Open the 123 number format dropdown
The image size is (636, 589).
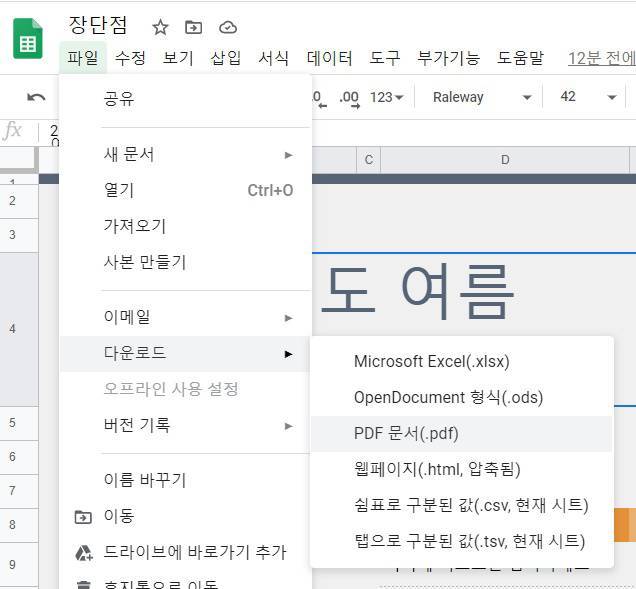(386, 97)
